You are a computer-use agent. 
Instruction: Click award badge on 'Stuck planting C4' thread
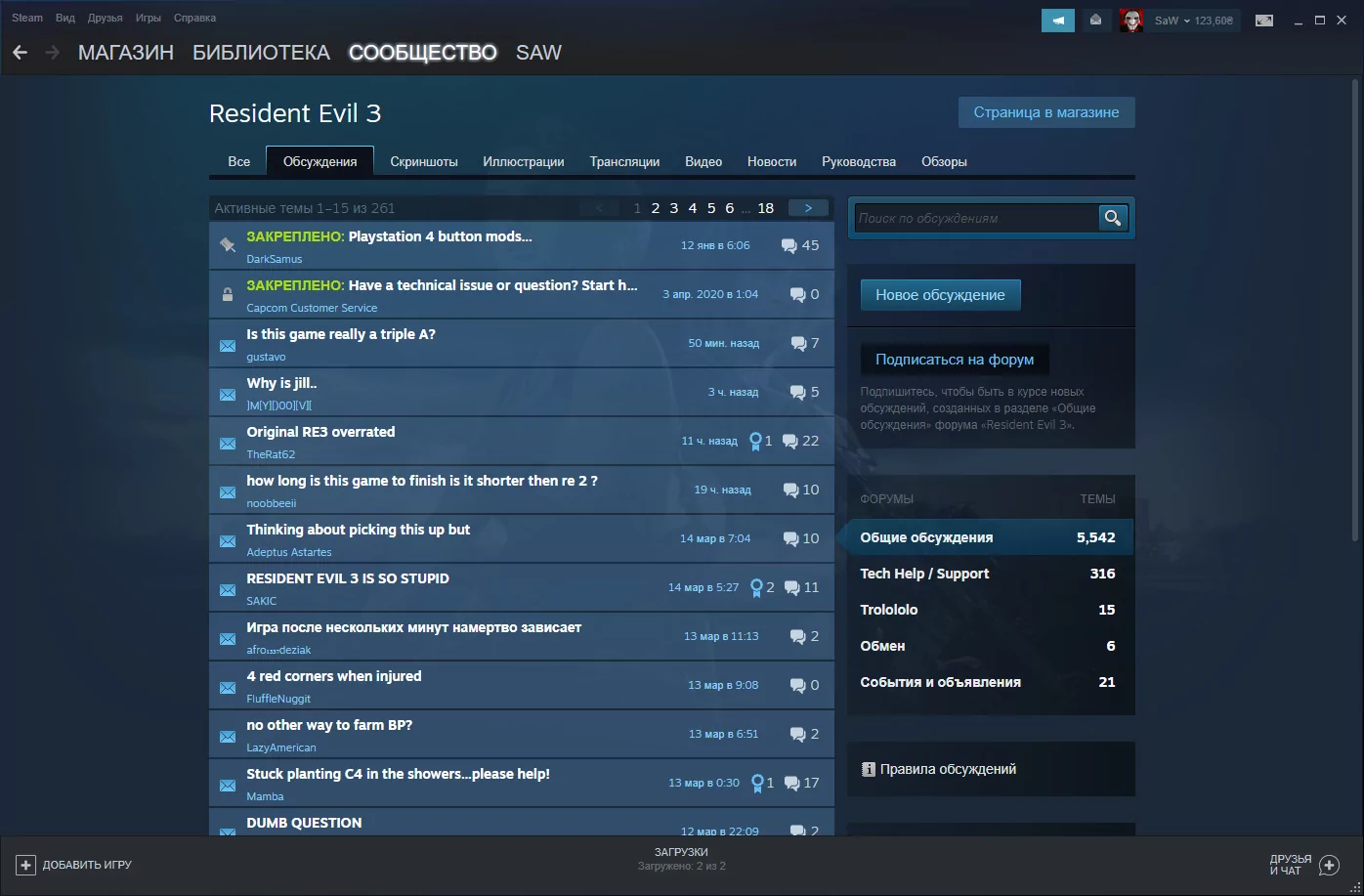756,783
